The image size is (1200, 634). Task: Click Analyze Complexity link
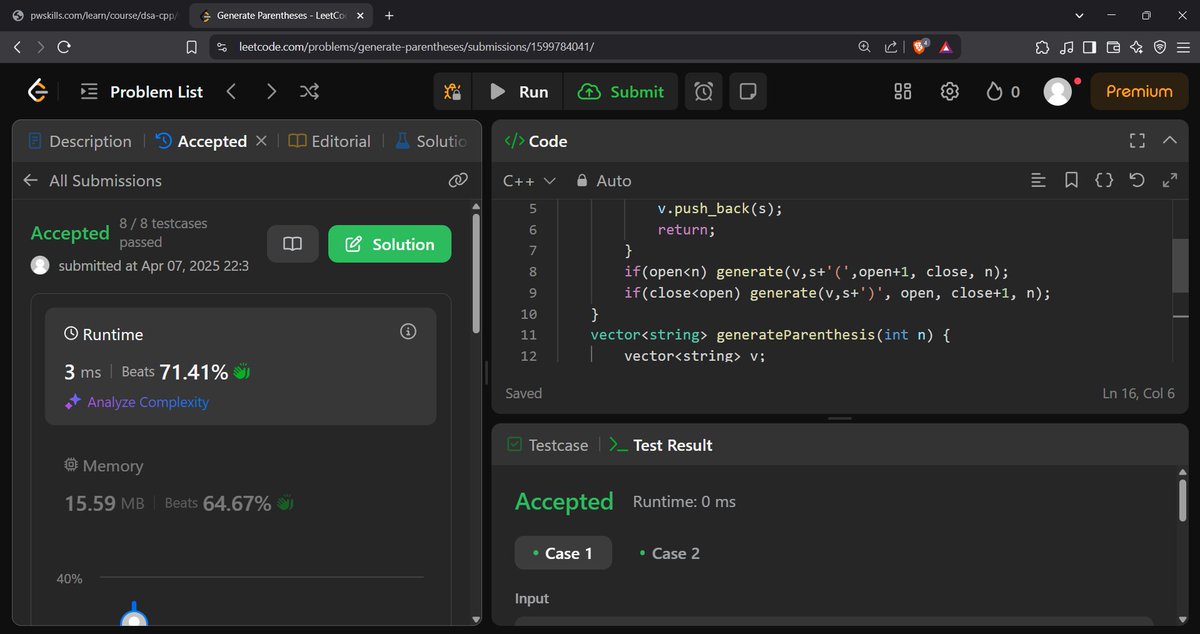[x=136, y=402]
